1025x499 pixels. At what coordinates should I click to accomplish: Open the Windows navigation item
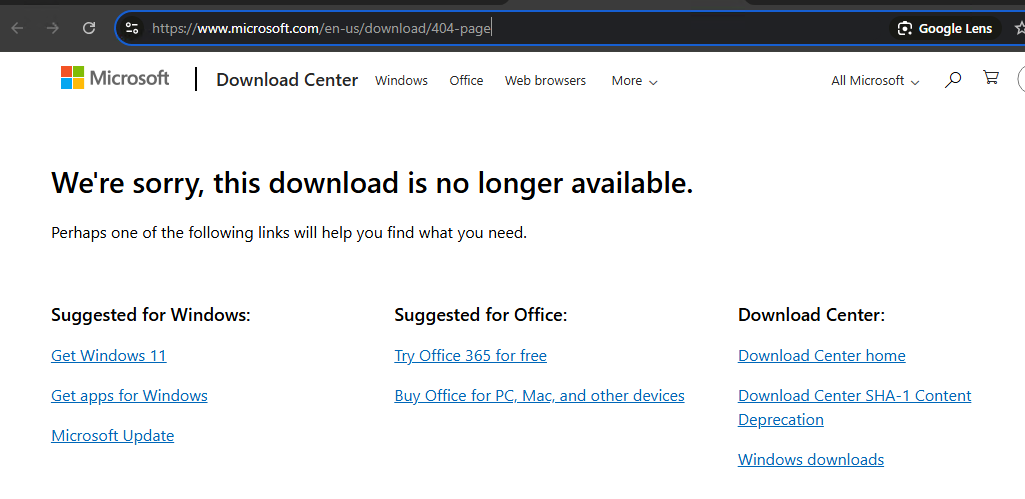pos(401,81)
